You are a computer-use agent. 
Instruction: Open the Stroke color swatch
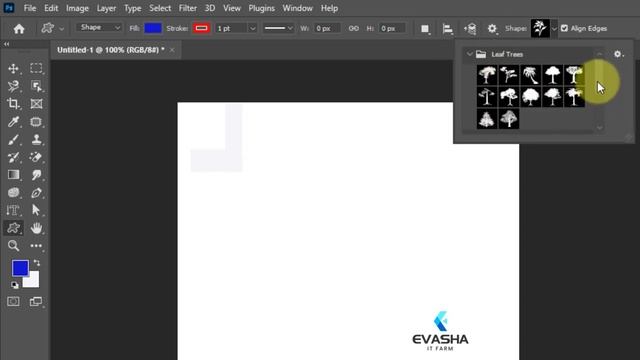(x=202, y=28)
